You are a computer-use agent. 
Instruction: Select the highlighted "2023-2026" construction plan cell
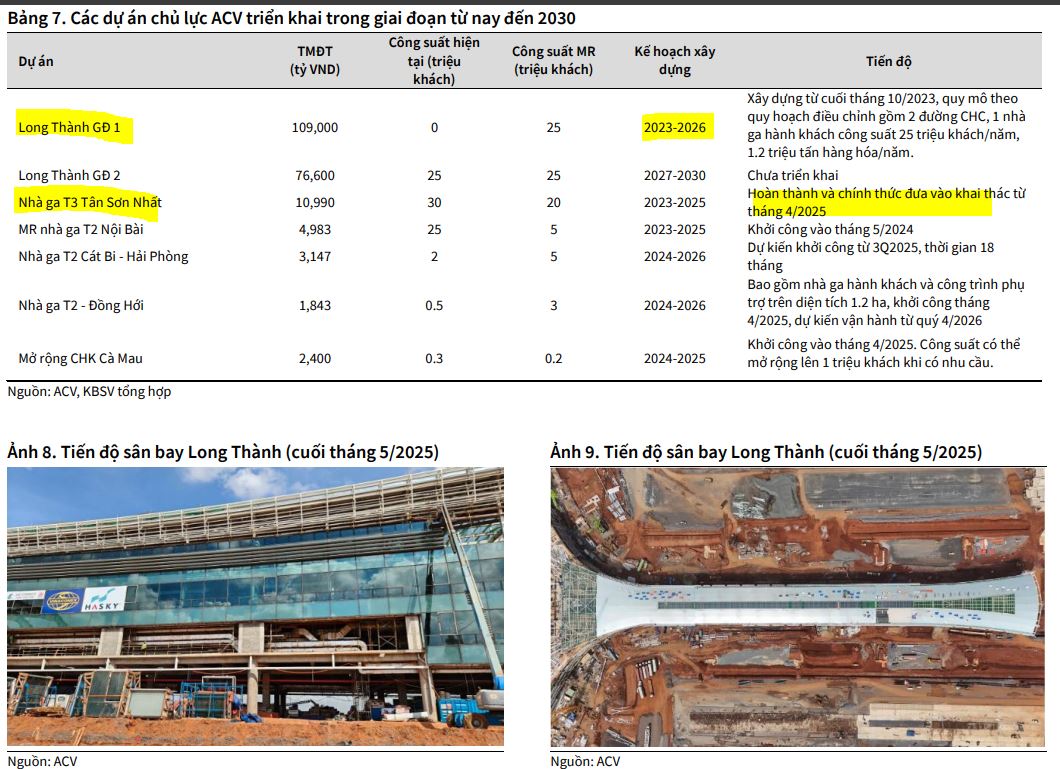[675, 127]
